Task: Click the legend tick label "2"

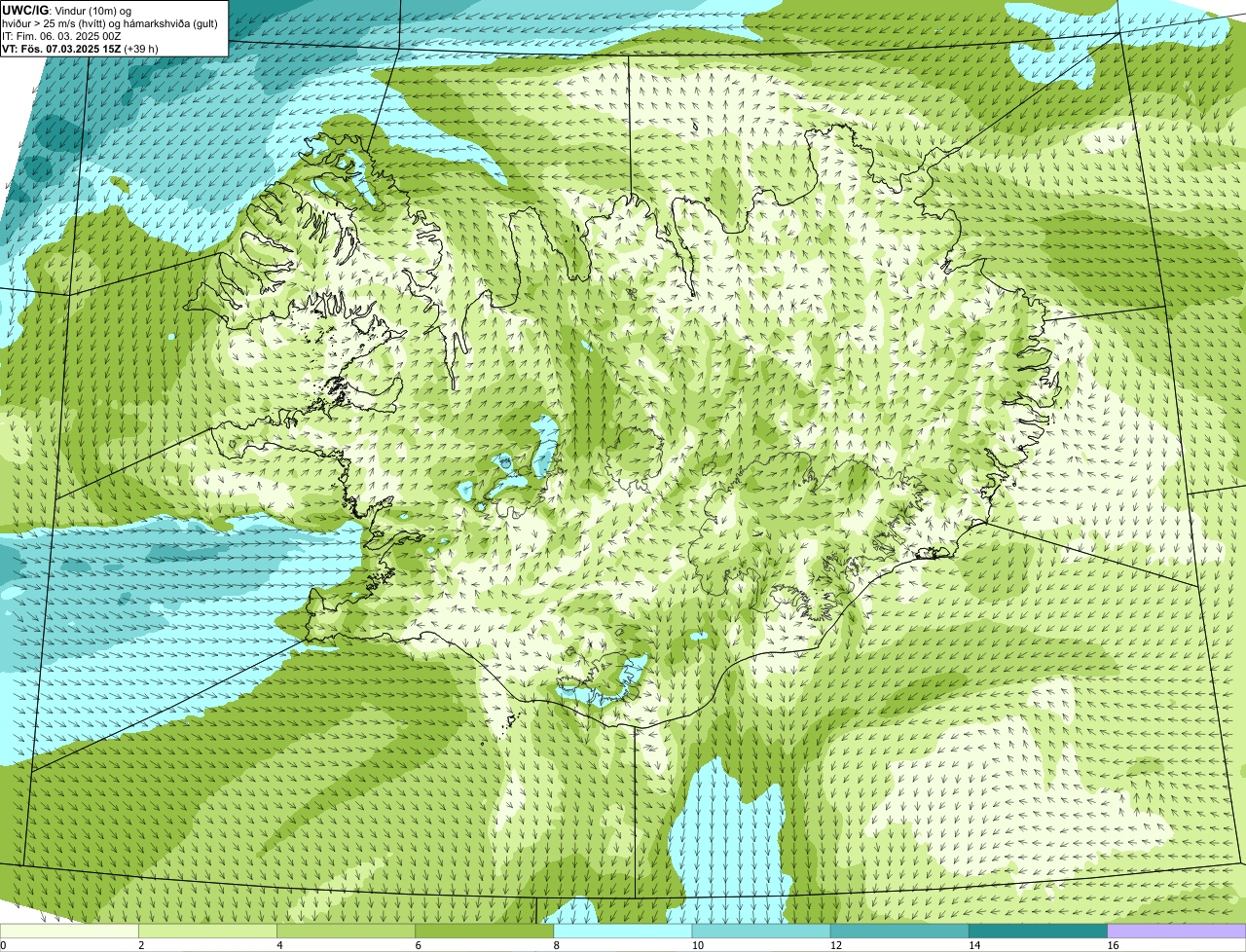Action: coord(141,945)
